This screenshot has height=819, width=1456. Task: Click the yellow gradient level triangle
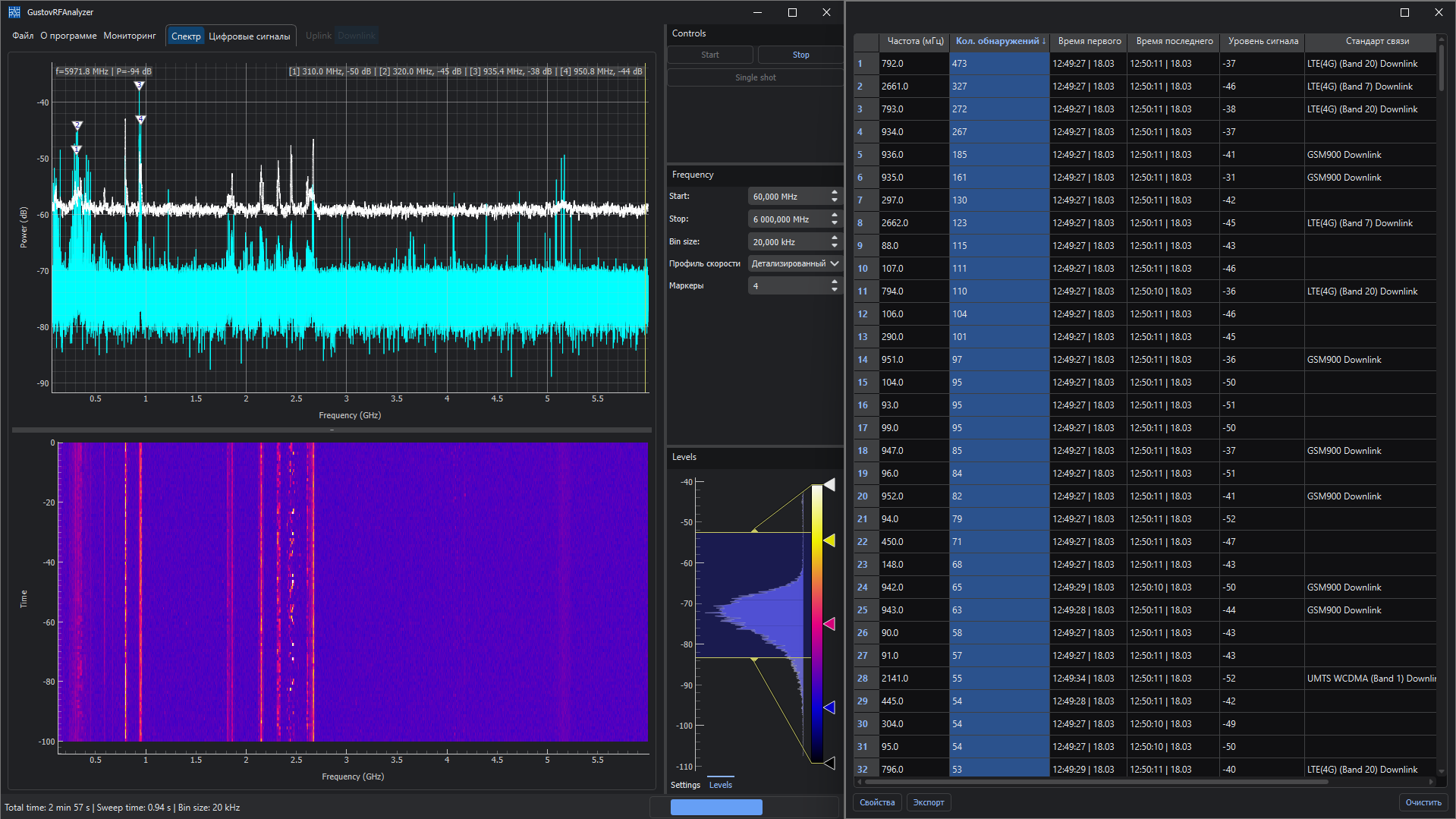click(829, 540)
